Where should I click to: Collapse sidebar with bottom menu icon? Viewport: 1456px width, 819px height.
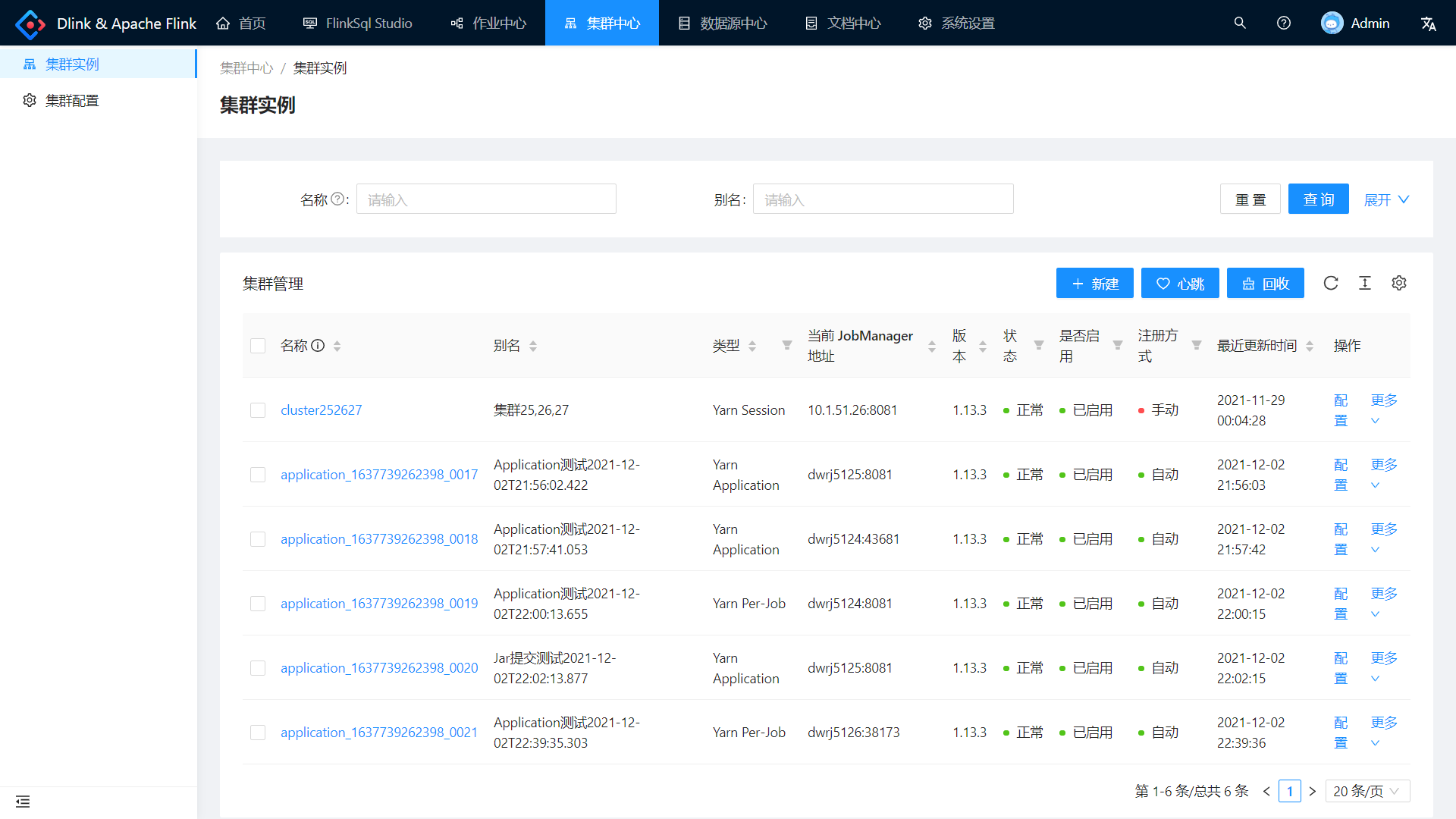tap(23, 802)
